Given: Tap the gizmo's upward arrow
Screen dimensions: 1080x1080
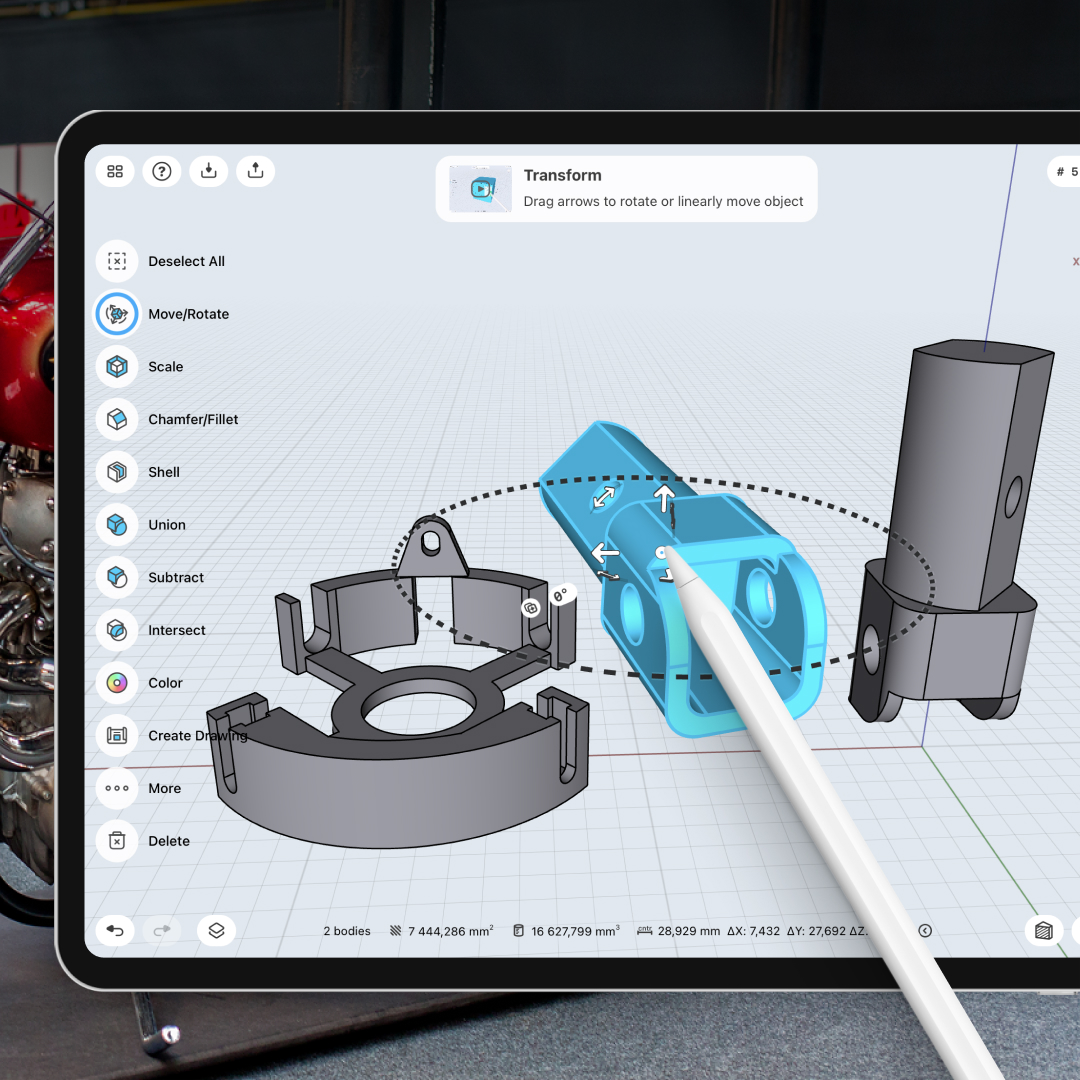Looking at the screenshot, I should (665, 497).
